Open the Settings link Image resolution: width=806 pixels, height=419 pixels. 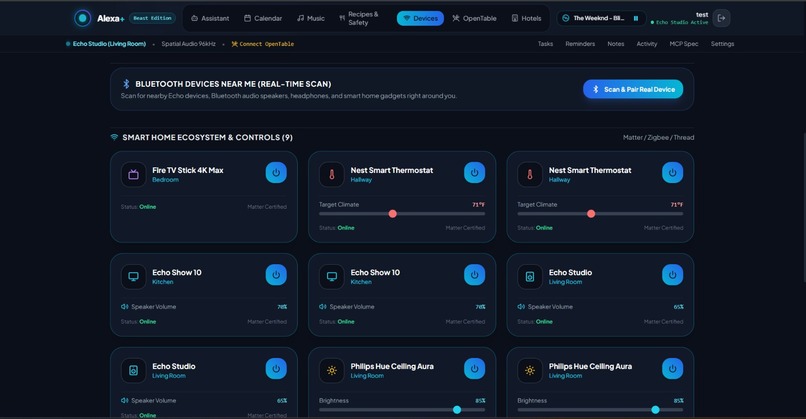[722, 44]
